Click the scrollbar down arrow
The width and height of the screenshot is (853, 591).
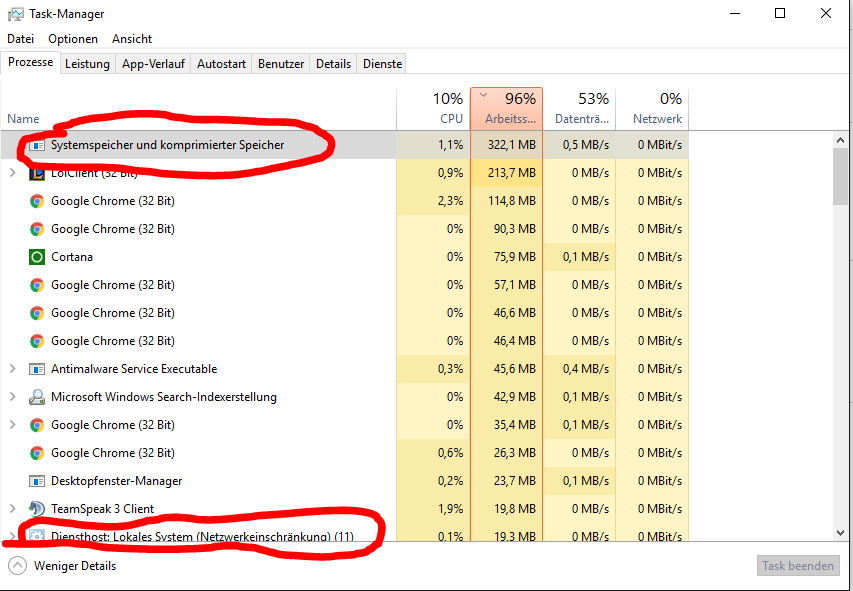click(x=840, y=533)
